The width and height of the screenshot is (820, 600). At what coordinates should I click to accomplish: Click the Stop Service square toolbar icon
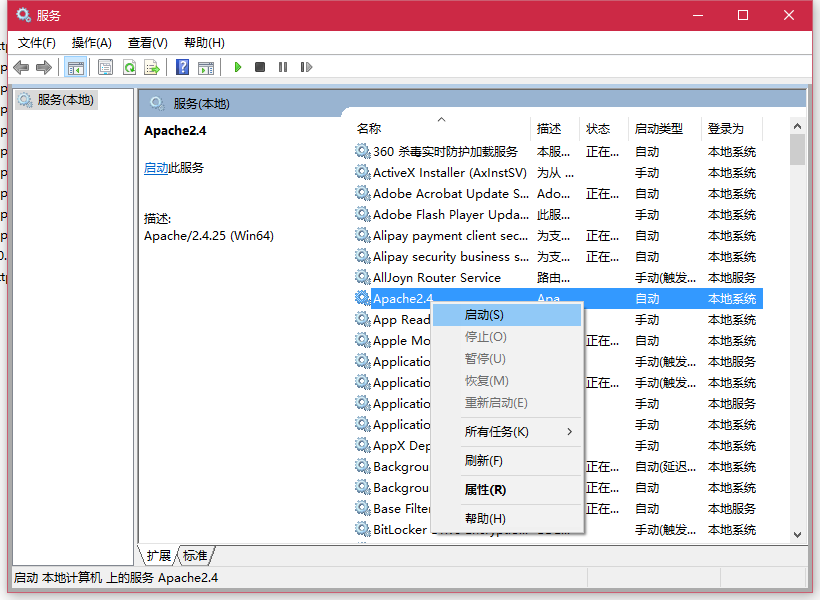point(260,67)
